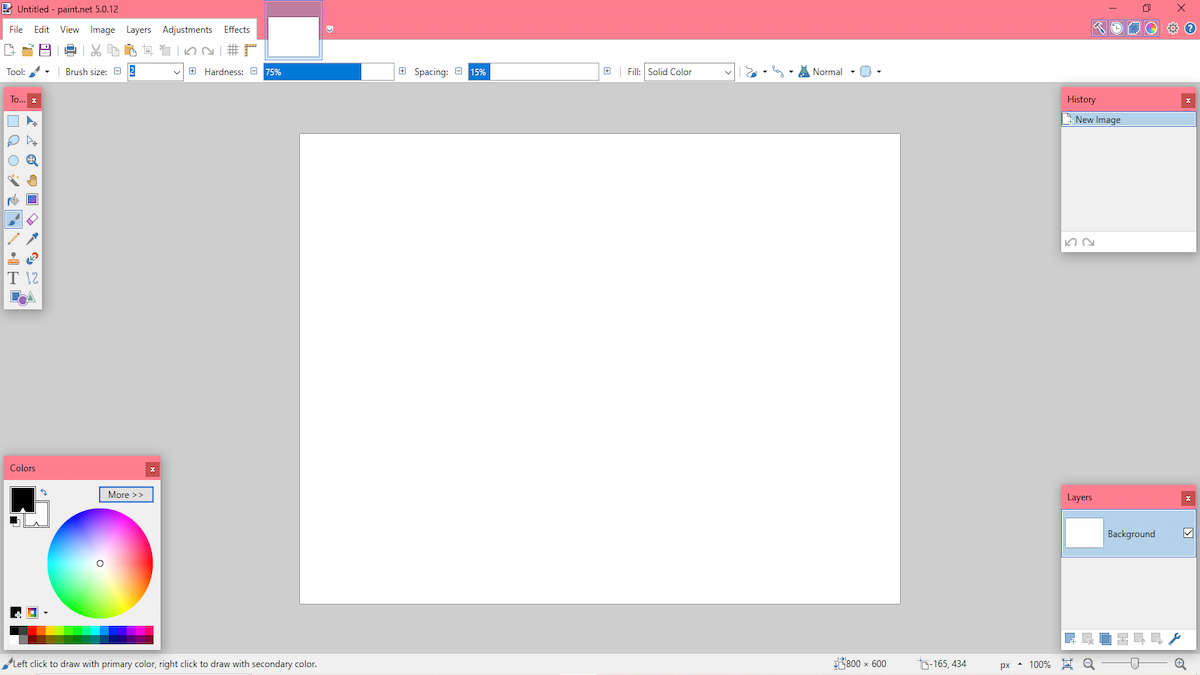Choose the Eraser tool
The image size is (1200, 675).
(x=32, y=219)
